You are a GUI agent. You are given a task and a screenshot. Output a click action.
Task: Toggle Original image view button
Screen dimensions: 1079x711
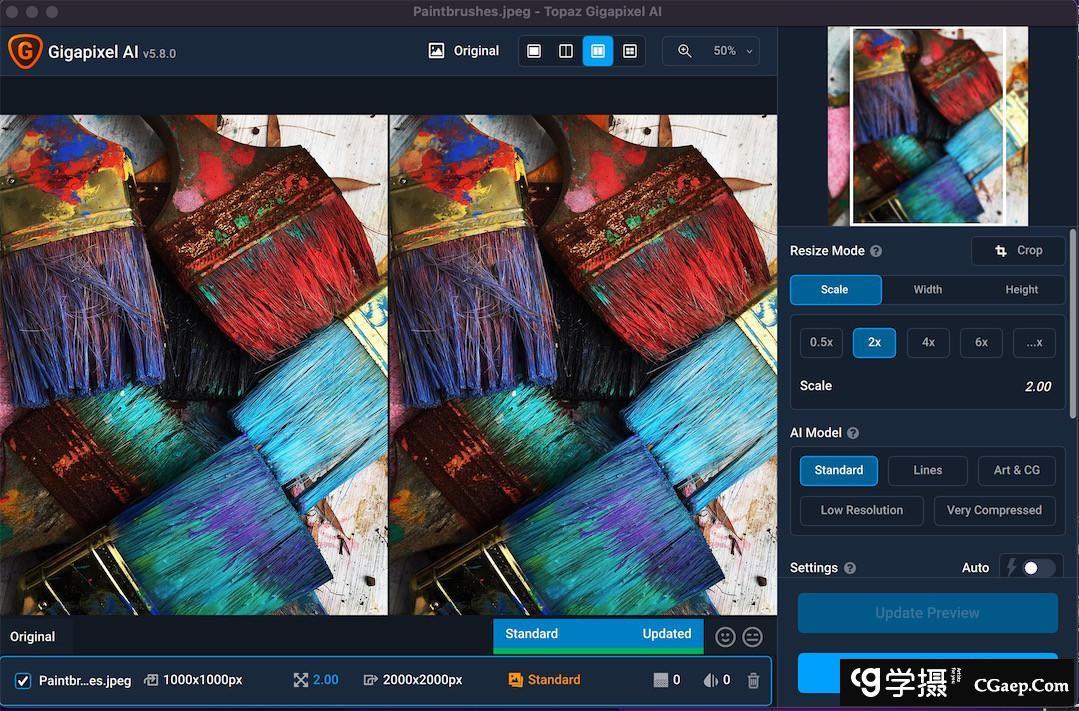(x=464, y=51)
